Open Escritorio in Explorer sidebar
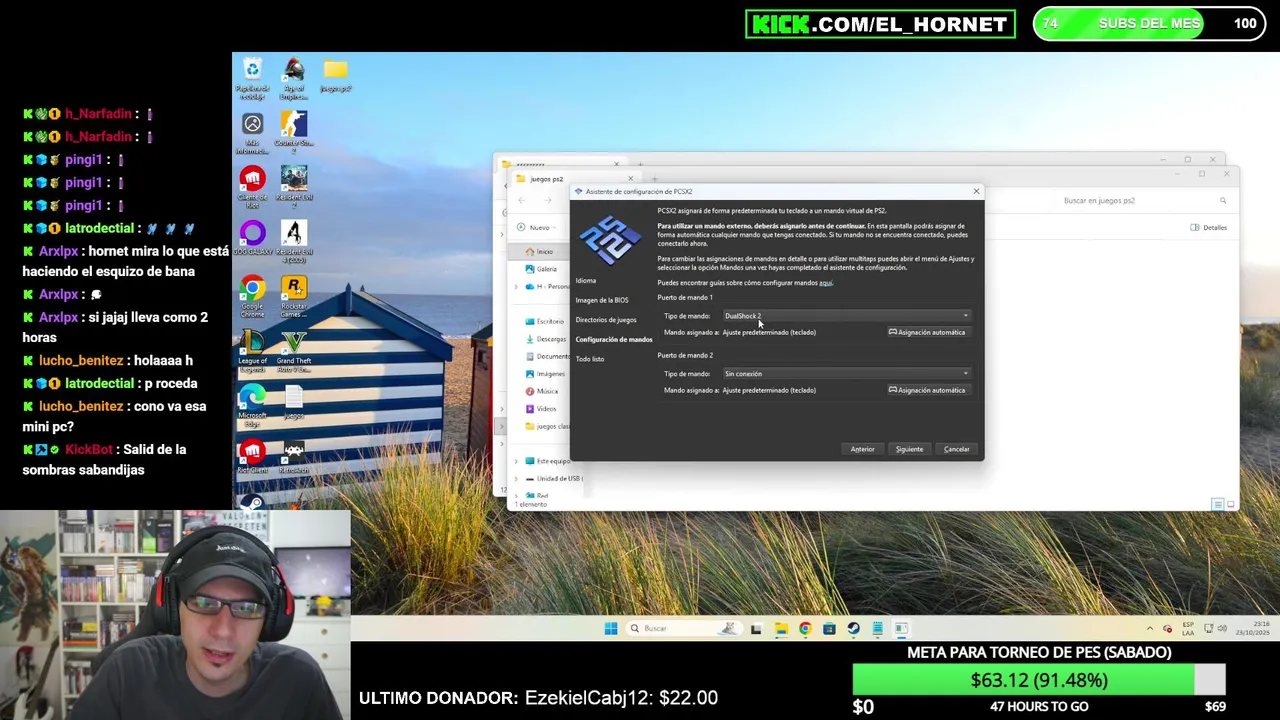Viewport: 1280px width, 720px height. 546,322
